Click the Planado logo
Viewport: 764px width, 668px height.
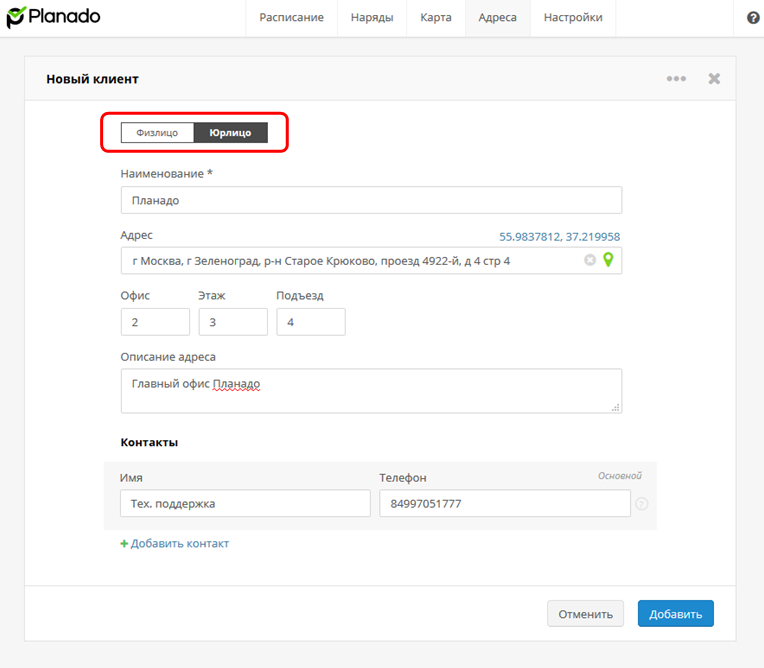[x=53, y=17]
